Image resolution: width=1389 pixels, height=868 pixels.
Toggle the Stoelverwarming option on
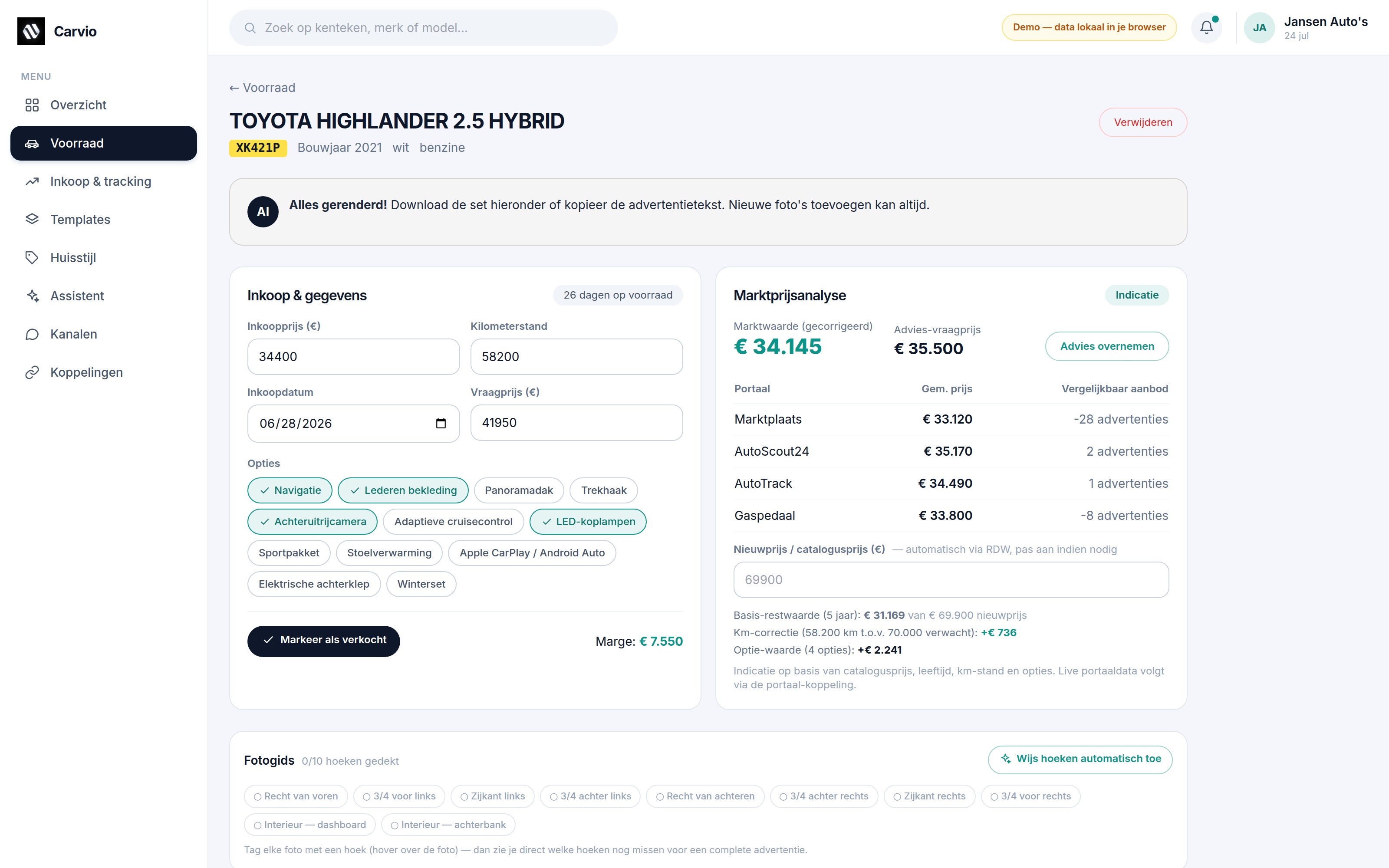click(x=389, y=553)
